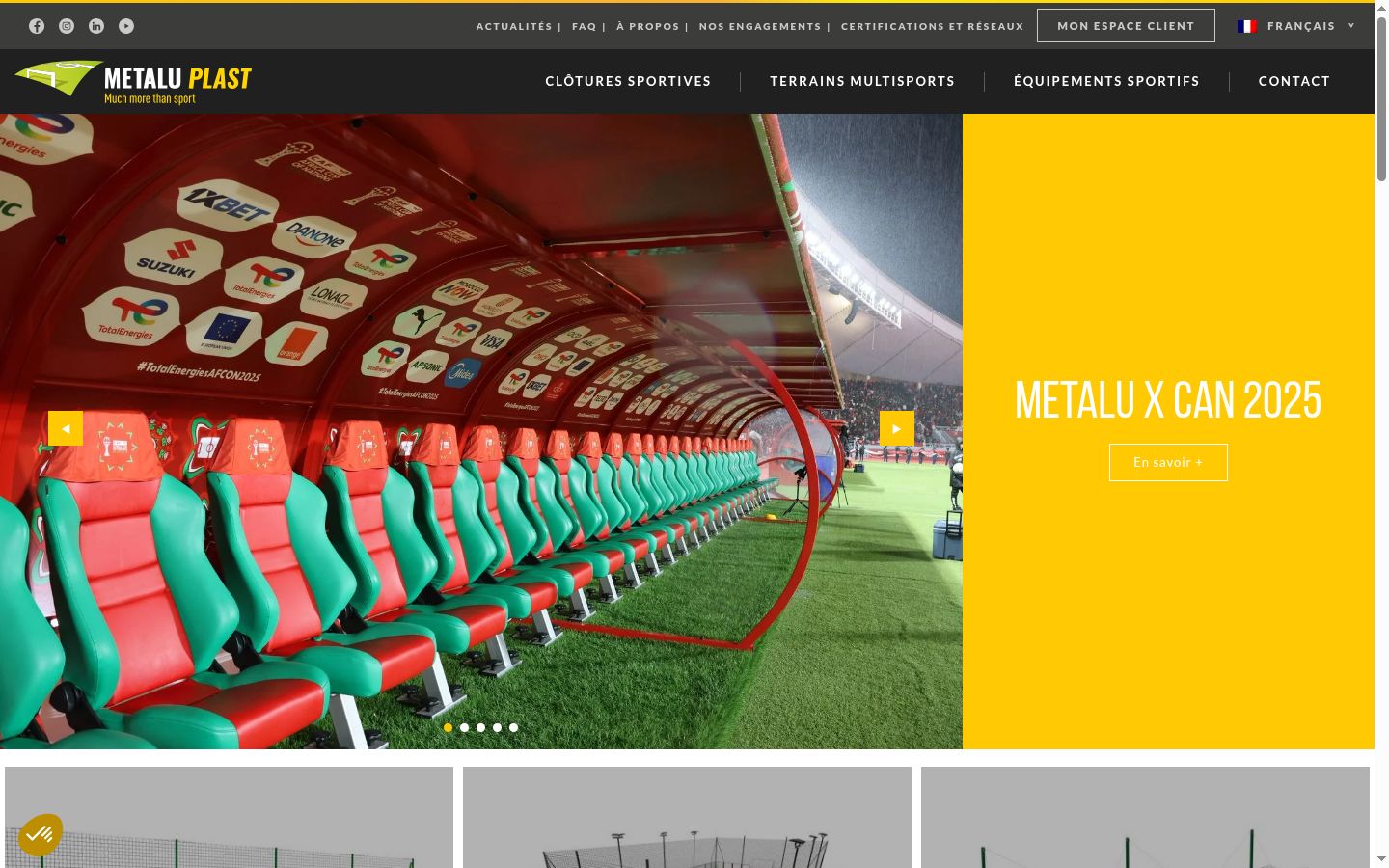The image size is (1389, 868).
Task: Go to the Contact page
Action: coord(1294,81)
